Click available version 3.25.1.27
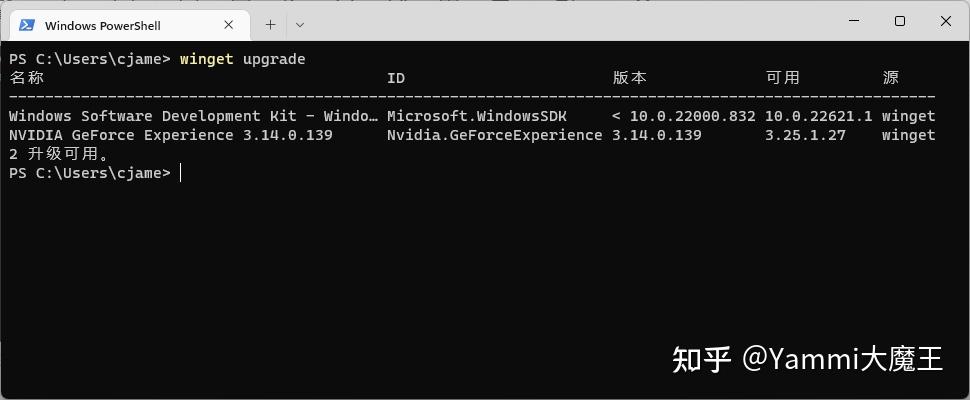 [805, 135]
